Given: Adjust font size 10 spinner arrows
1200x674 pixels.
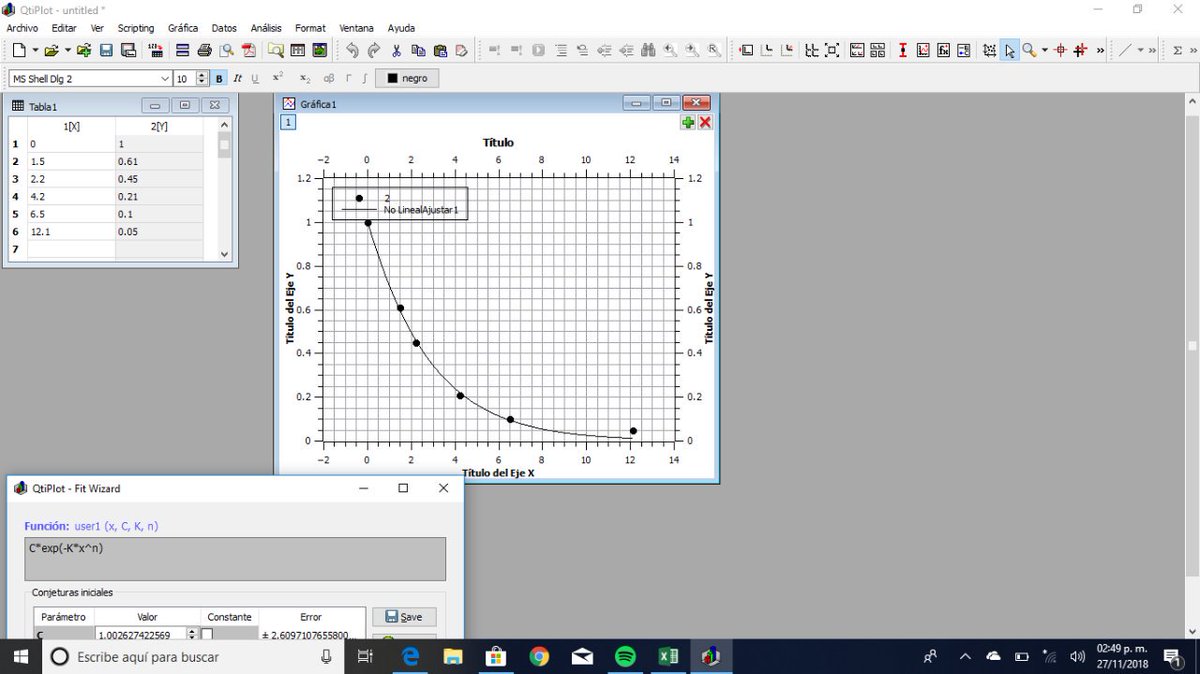Looking at the screenshot, I should pos(202,78).
